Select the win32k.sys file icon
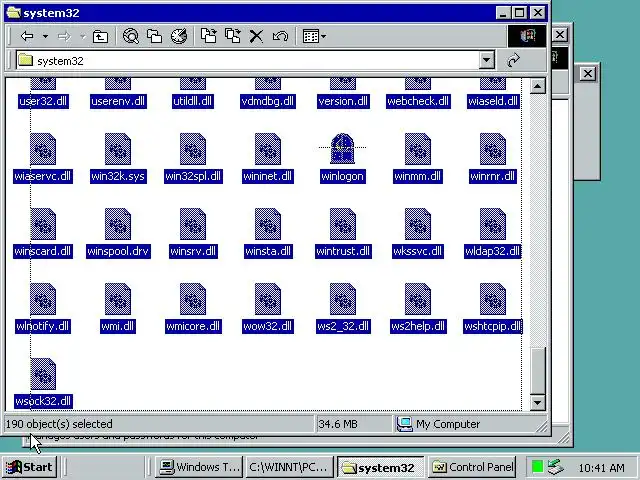The height and width of the screenshot is (480, 640). coord(118,149)
